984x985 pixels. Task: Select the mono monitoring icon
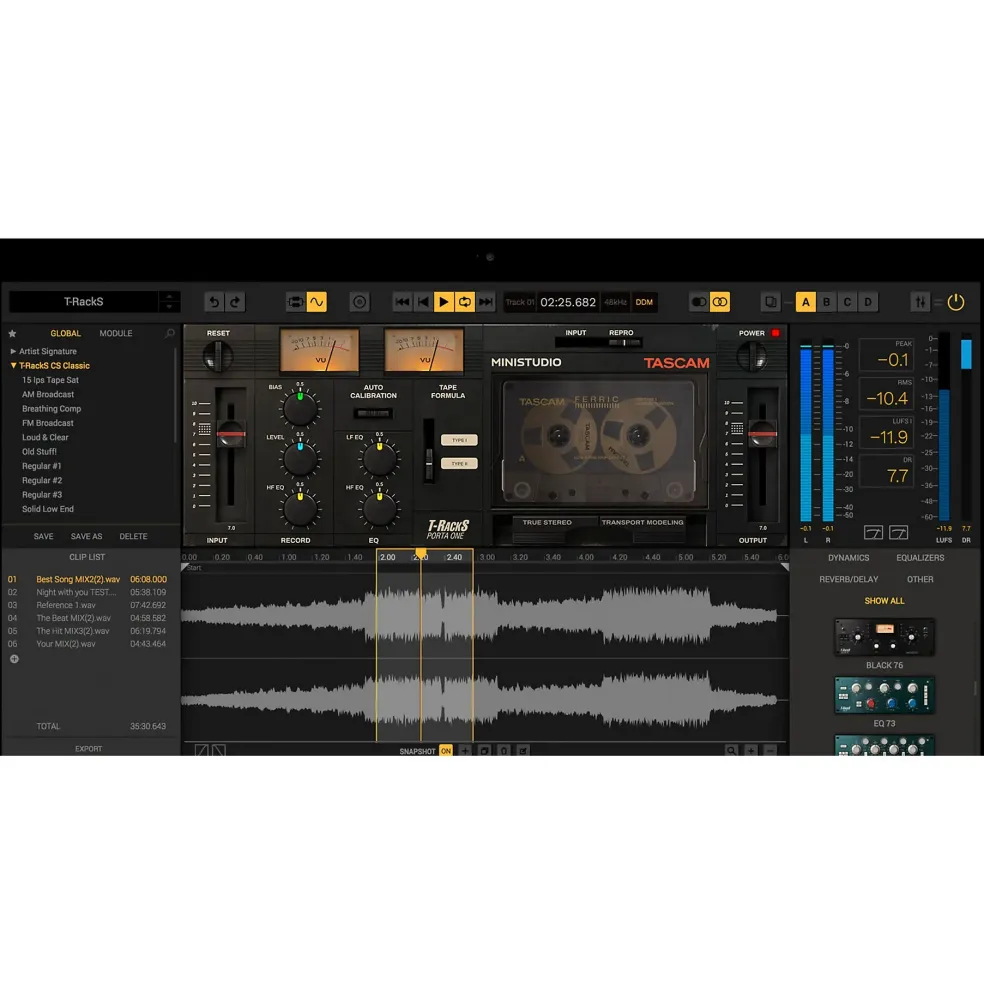click(x=699, y=302)
